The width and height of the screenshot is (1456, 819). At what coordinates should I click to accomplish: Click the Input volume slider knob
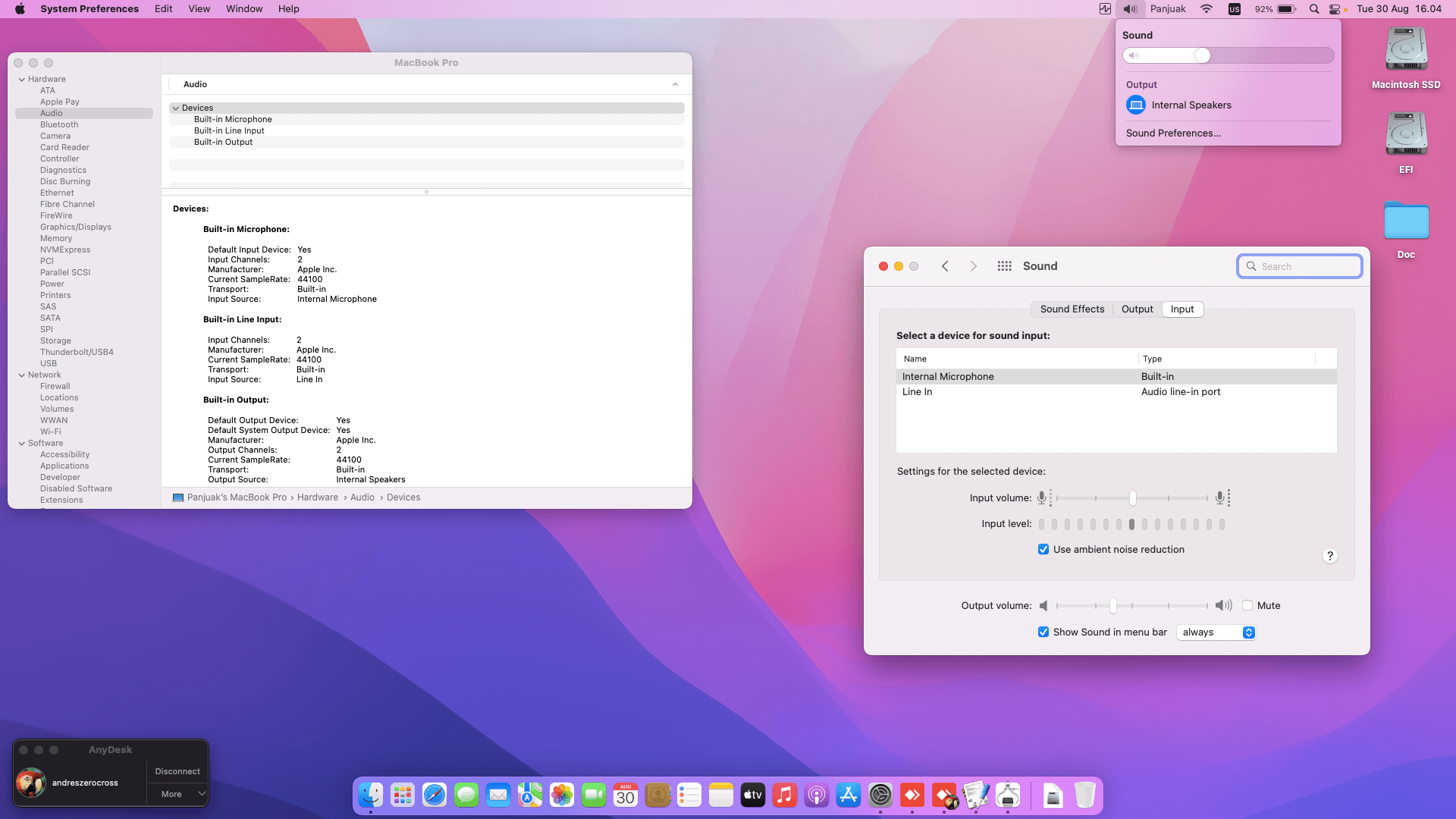click(1132, 498)
